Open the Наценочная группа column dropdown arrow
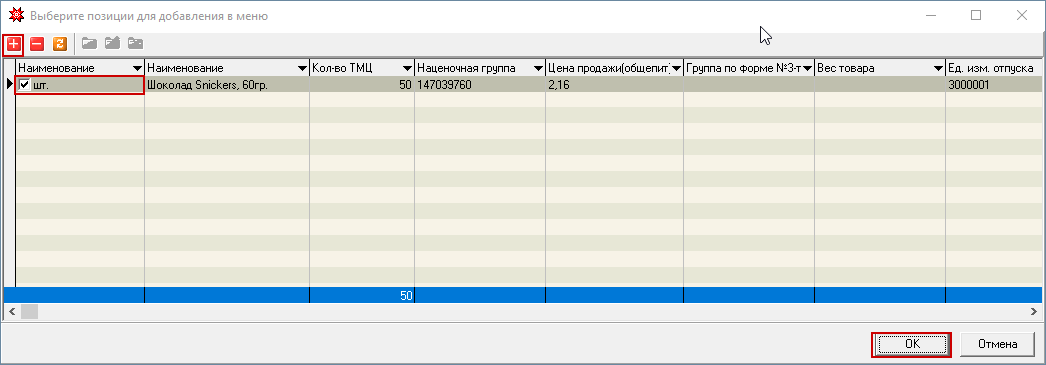Viewport: 1046px width, 365px height. [538, 68]
